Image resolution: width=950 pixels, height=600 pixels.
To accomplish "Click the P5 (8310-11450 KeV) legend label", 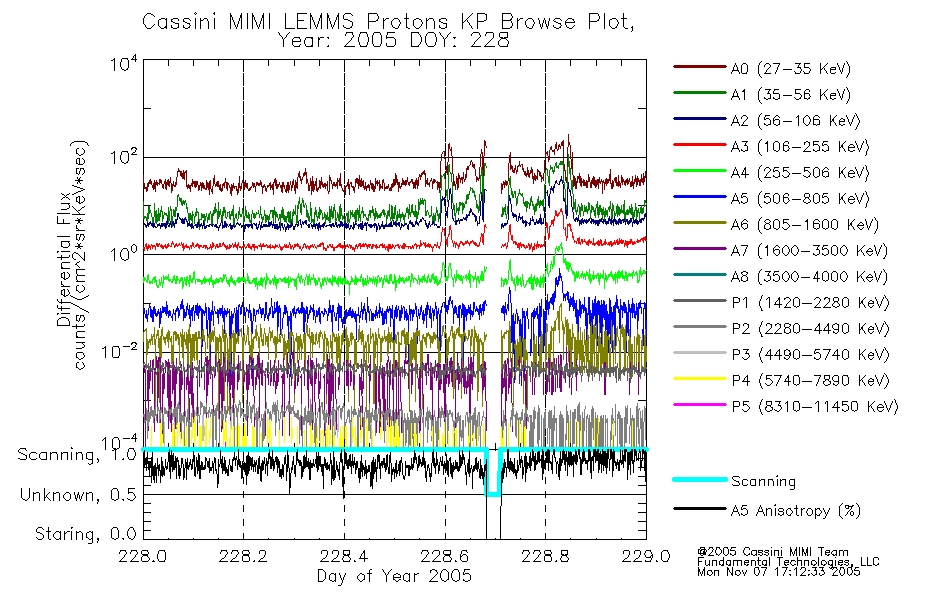I will tap(815, 407).
